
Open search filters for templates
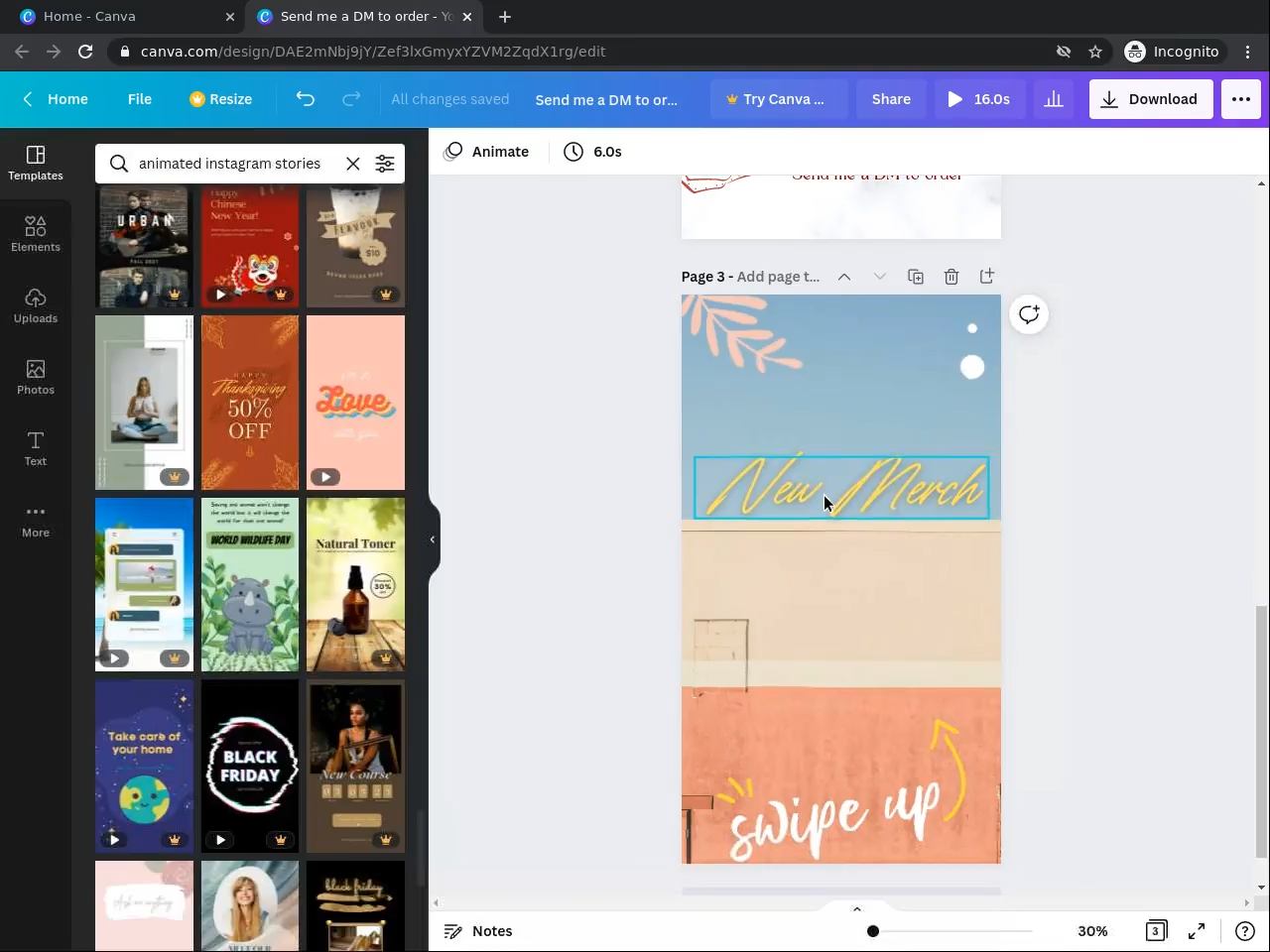coord(385,164)
